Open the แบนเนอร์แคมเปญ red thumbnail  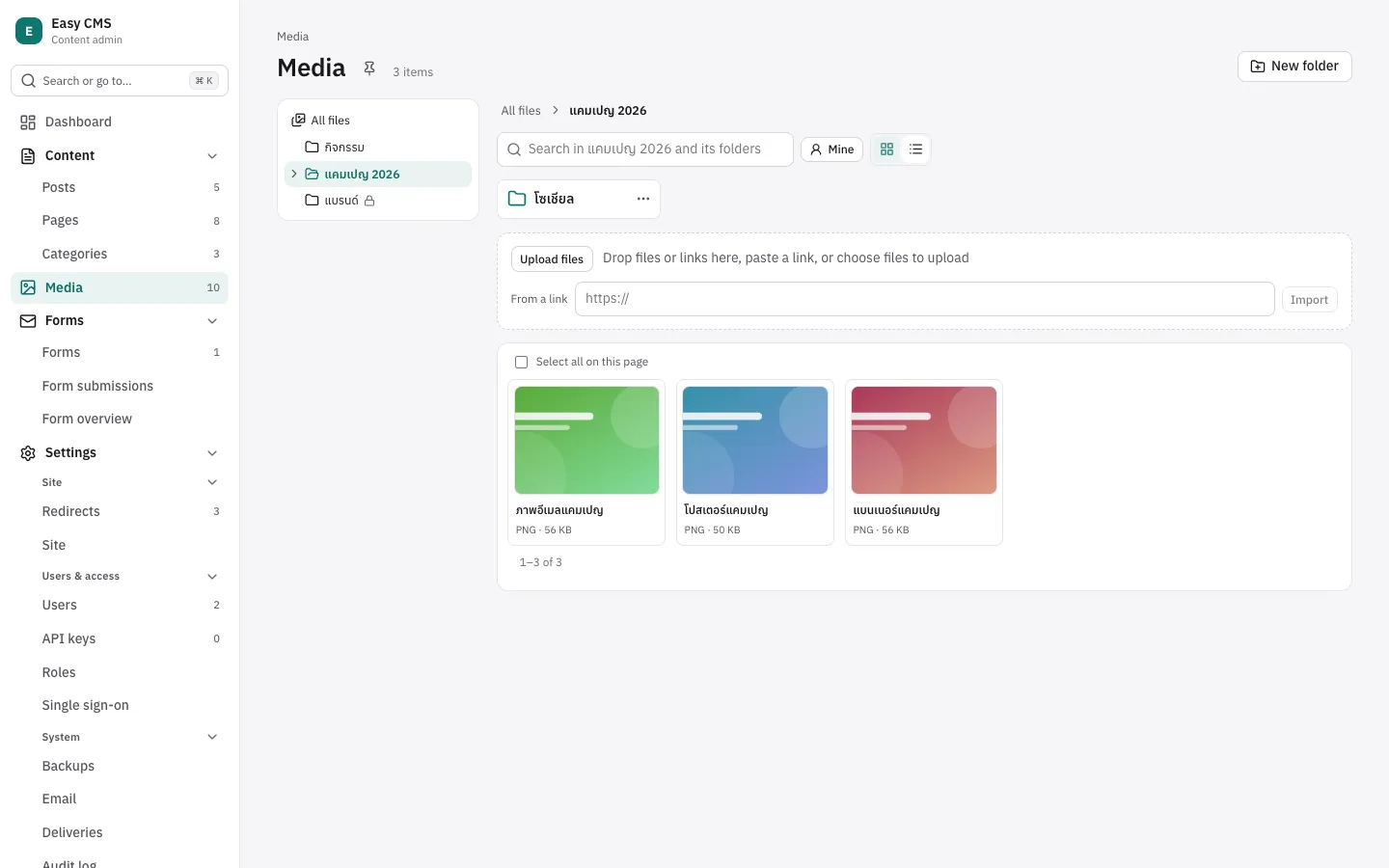pos(924,441)
